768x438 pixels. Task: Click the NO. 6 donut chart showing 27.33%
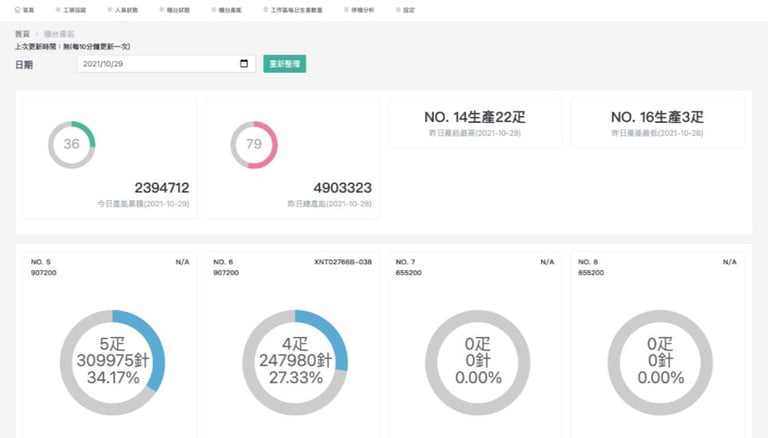coord(295,362)
